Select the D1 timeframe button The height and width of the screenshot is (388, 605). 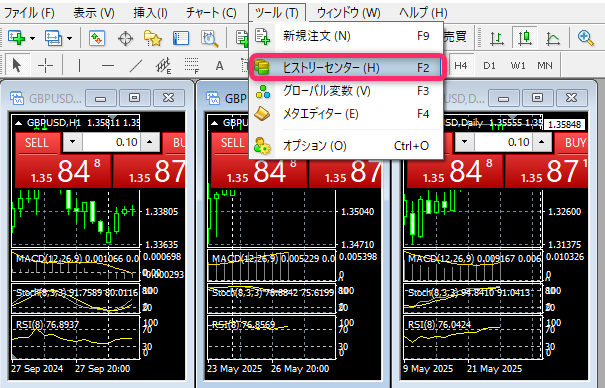click(x=489, y=66)
